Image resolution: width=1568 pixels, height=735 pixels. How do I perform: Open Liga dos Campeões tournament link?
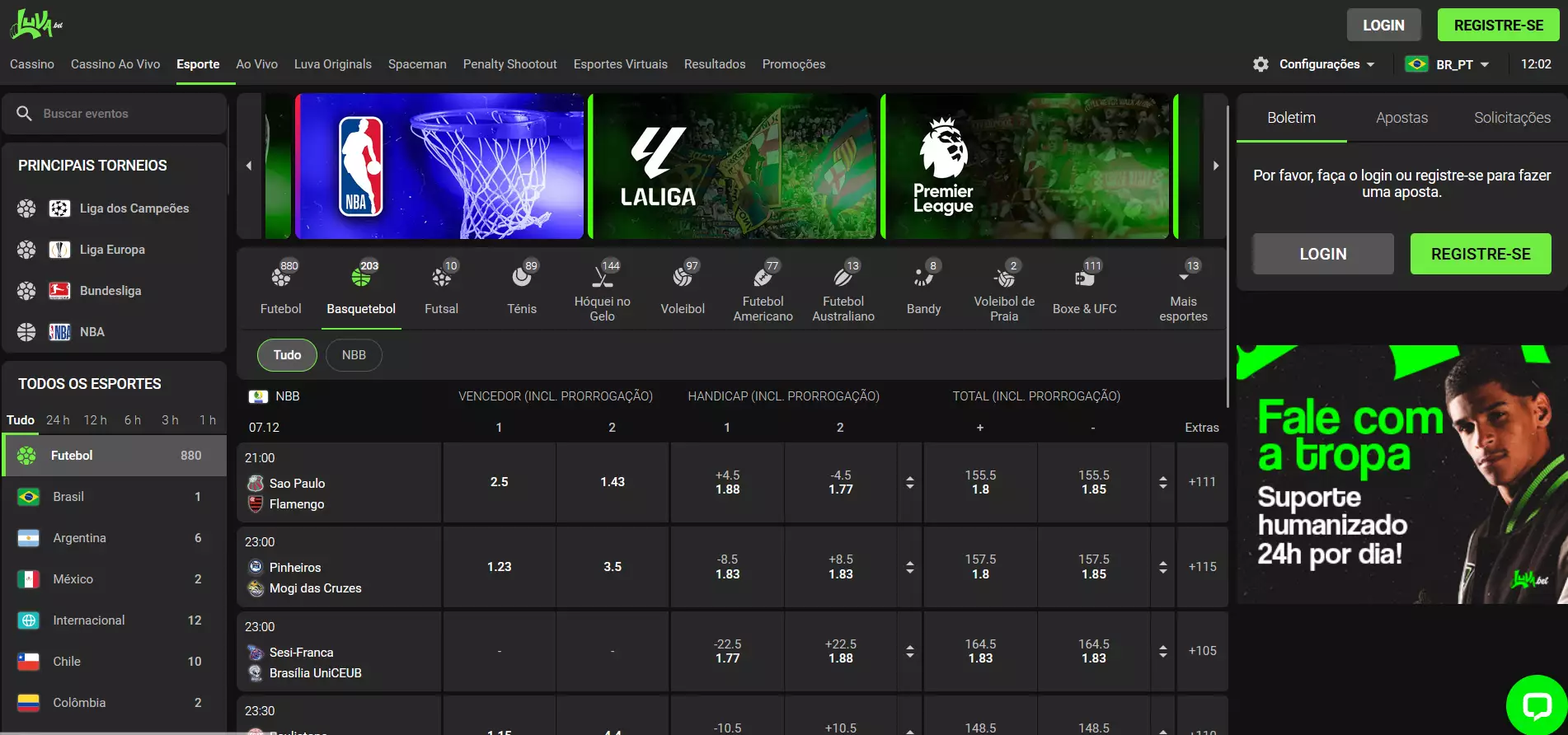[x=134, y=208]
